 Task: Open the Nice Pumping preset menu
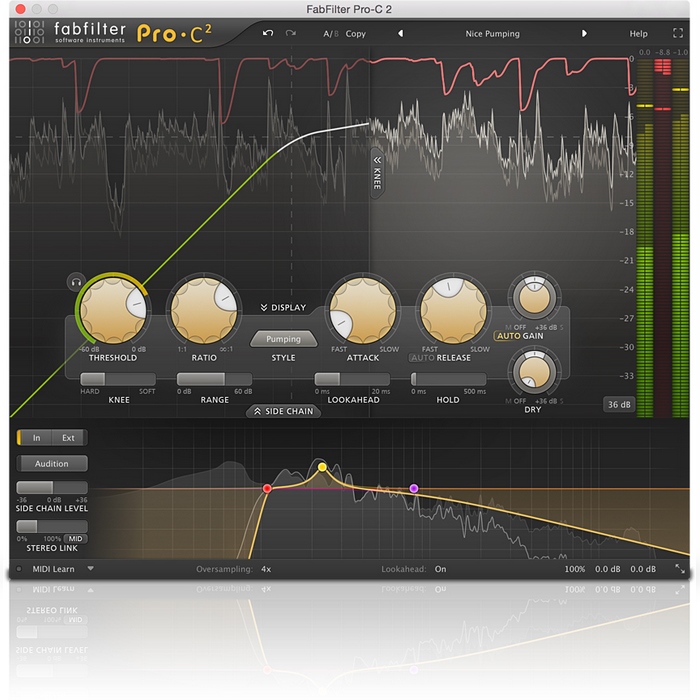point(492,33)
